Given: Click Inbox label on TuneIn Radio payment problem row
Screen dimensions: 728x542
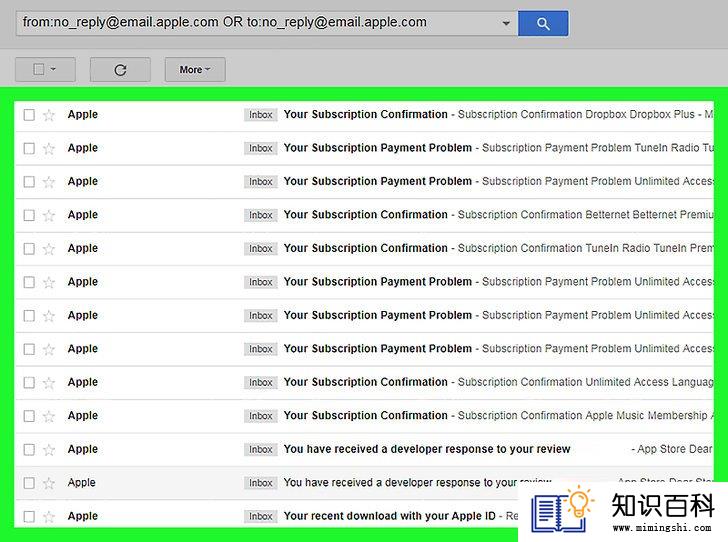Looking at the screenshot, I should 260,148.
